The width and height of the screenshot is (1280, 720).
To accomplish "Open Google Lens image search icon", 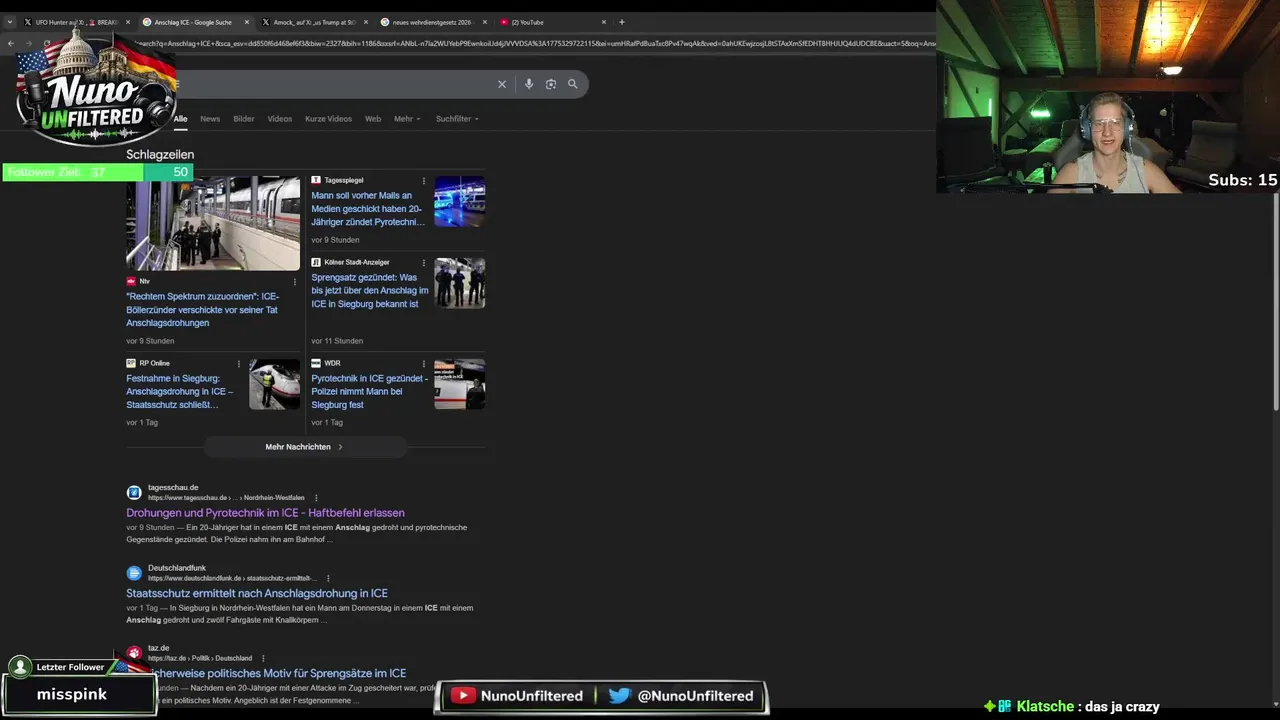I will coord(551,84).
